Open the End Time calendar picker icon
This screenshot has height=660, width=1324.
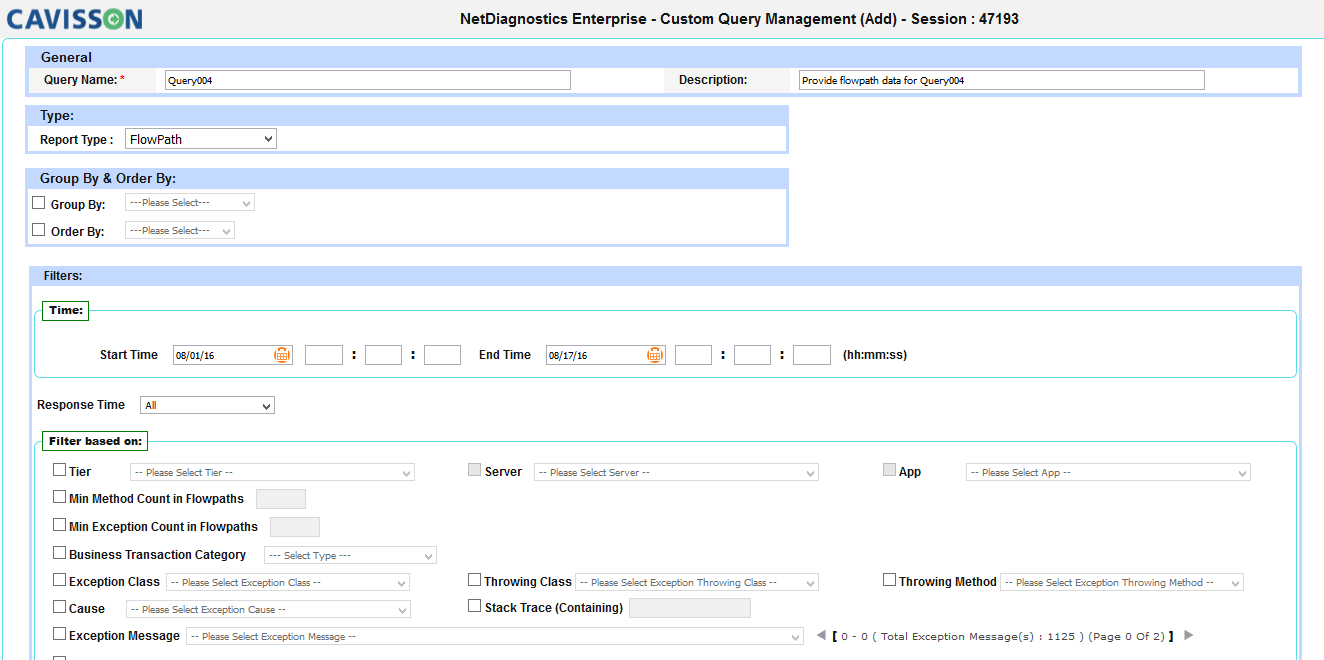click(x=655, y=355)
